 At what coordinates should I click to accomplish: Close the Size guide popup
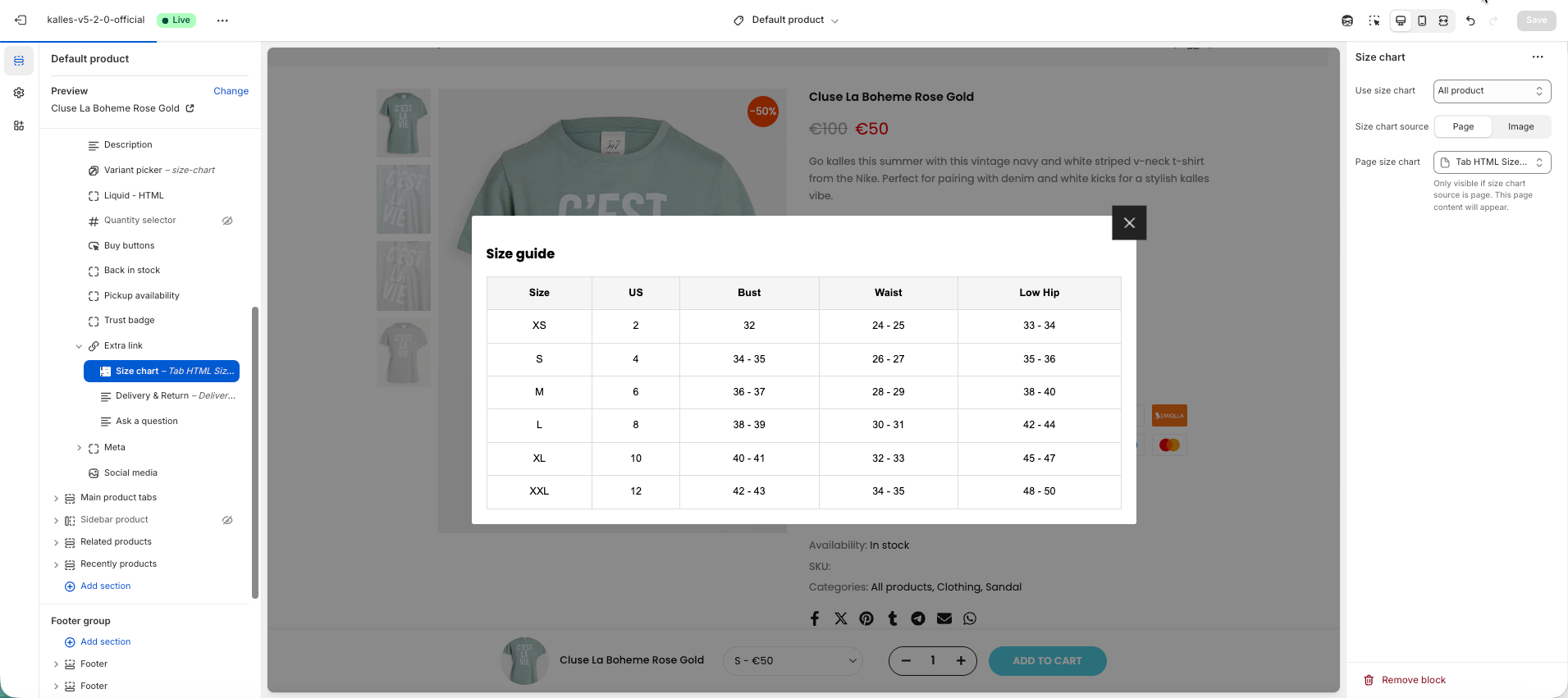[1129, 223]
